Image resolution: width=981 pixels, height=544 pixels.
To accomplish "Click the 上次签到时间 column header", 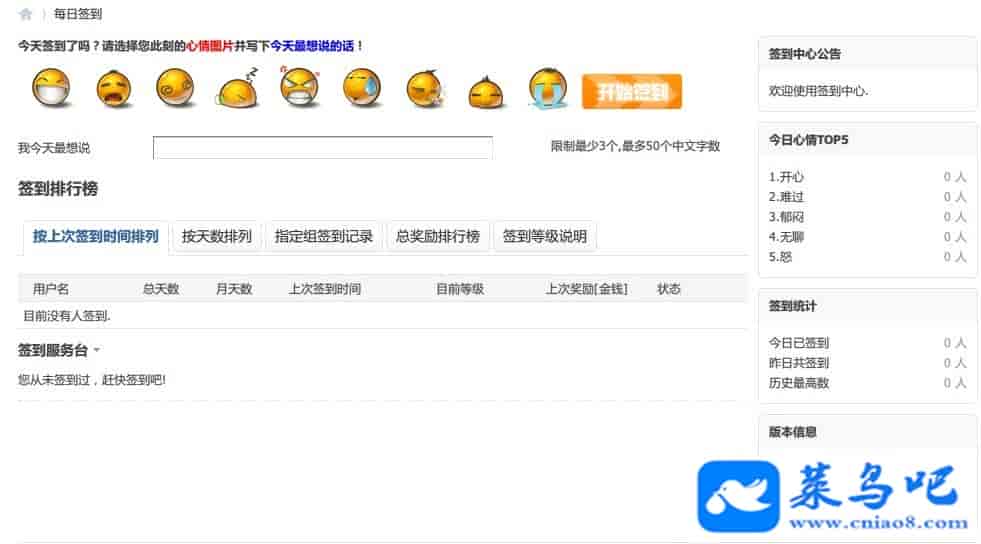I will tap(325, 289).
